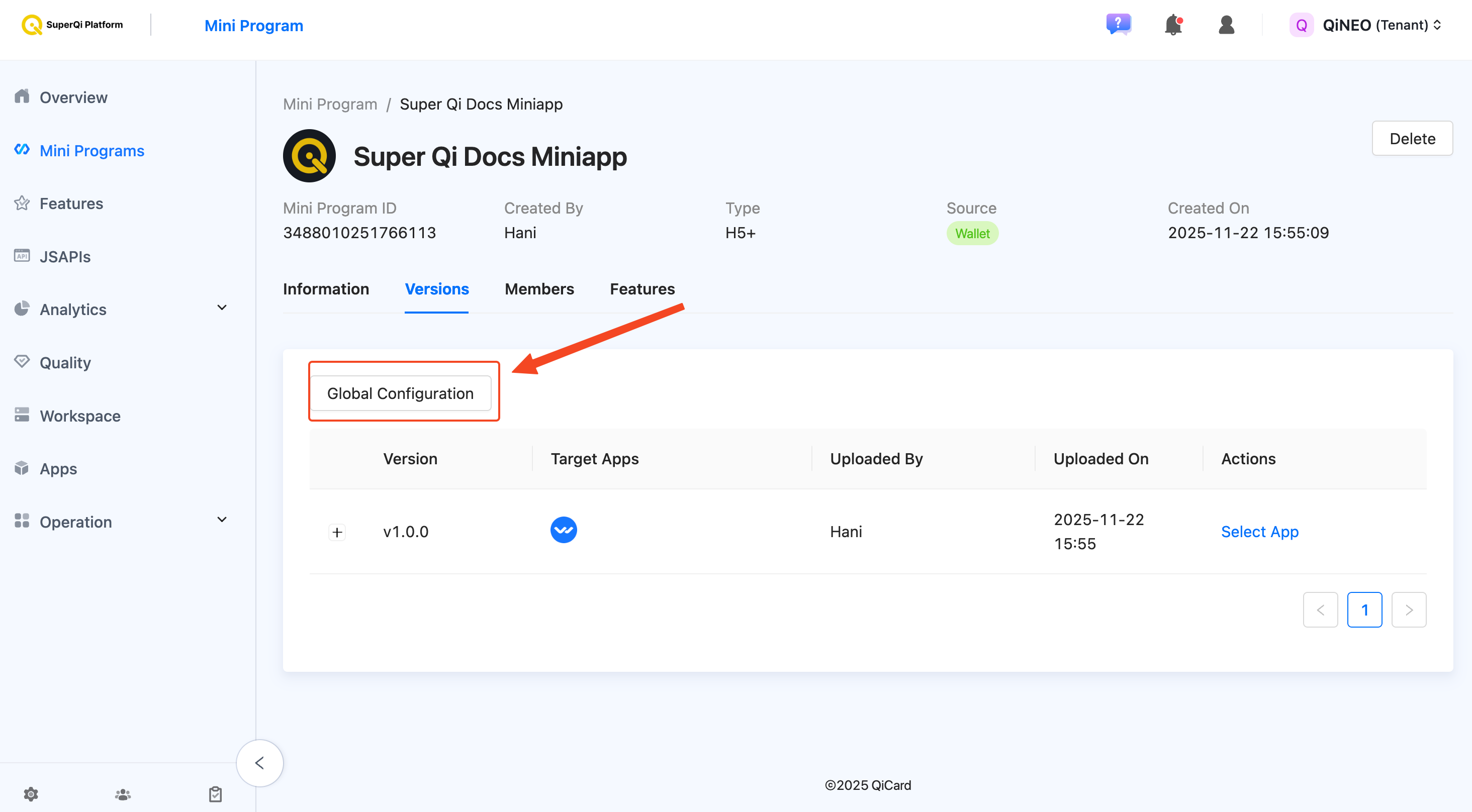Click the H5+ type value
This screenshot has width=1472, height=812.
[740, 233]
